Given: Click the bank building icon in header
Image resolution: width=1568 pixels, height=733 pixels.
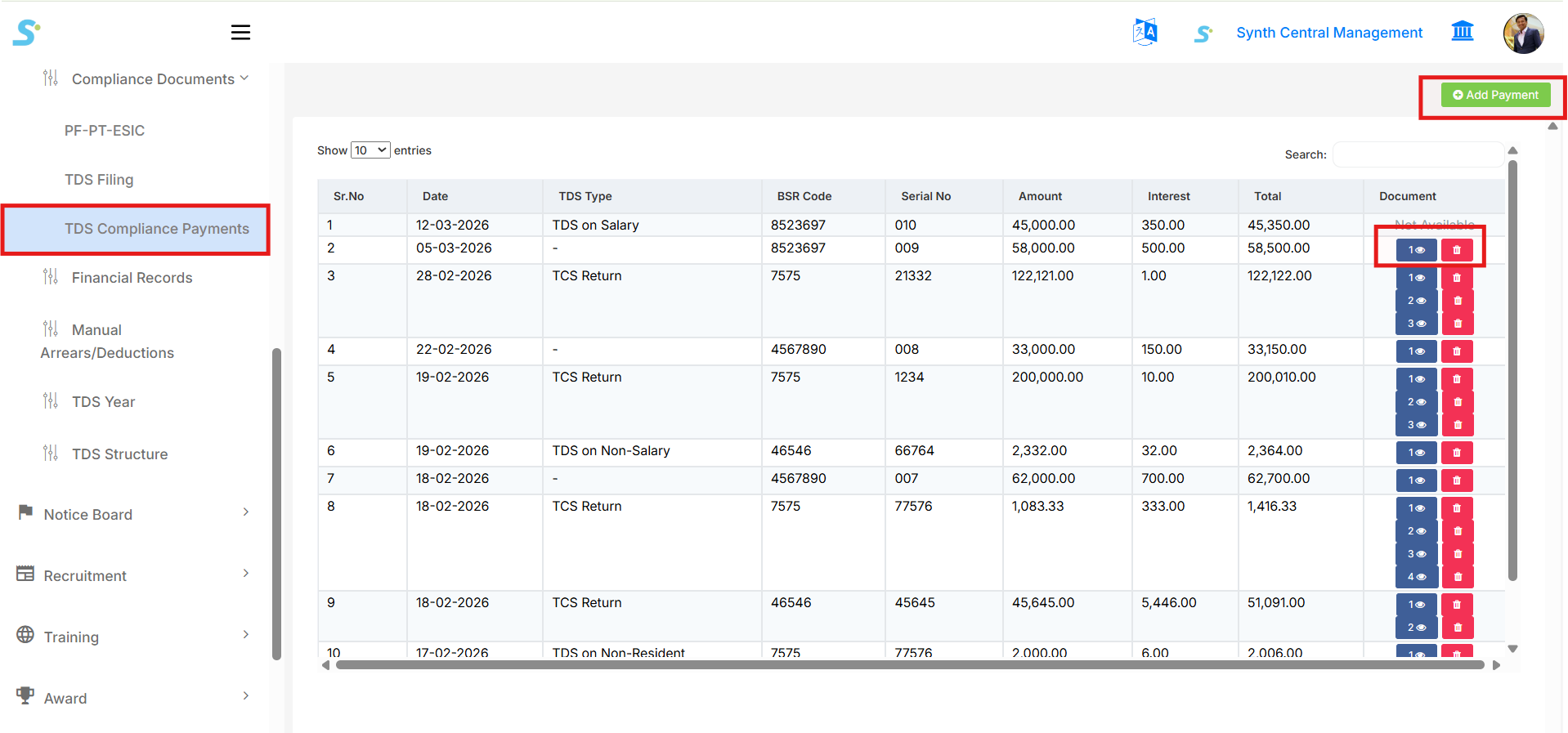Looking at the screenshot, I should 1462,32.
